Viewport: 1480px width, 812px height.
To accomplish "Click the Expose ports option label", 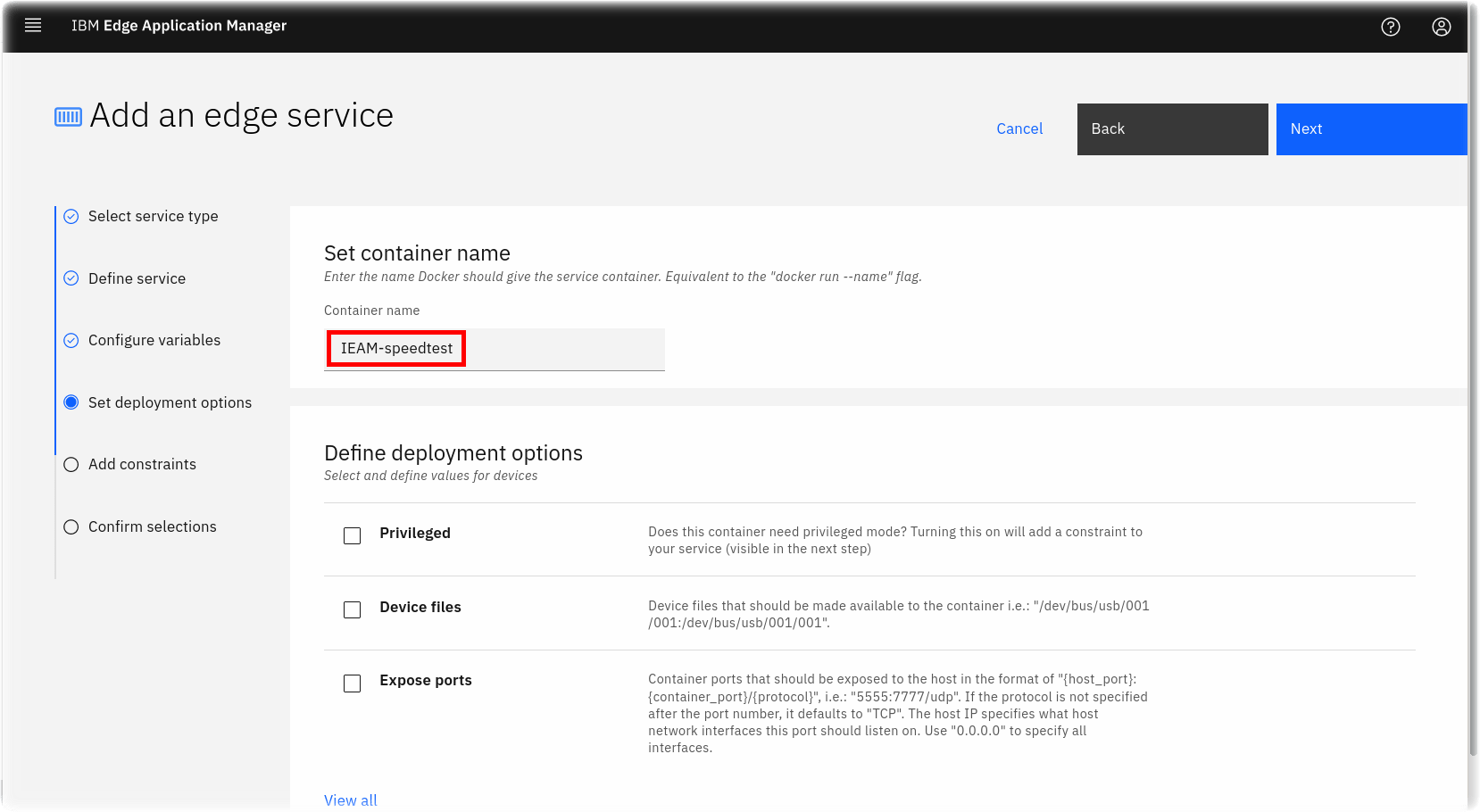I will 426,680.
